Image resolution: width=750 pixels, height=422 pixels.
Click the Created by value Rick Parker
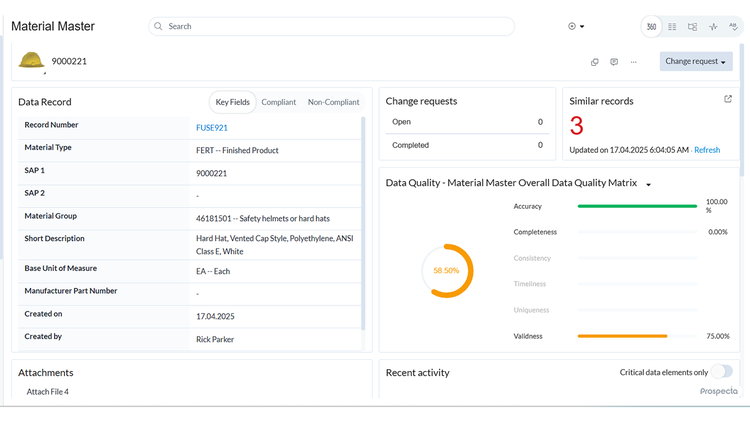click(x=215, y=339)
